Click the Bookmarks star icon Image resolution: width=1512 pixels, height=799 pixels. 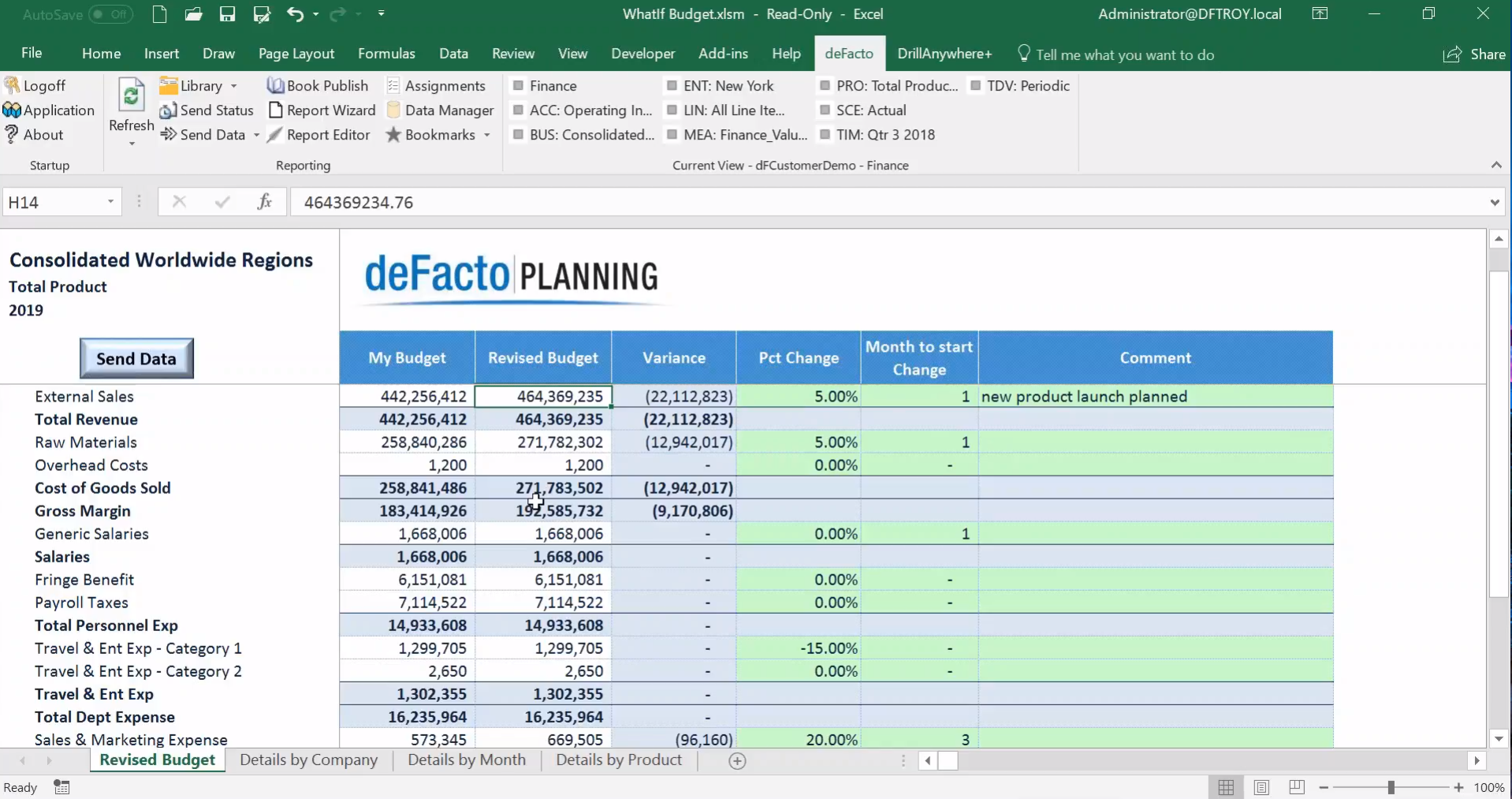(x=393, y=135)
